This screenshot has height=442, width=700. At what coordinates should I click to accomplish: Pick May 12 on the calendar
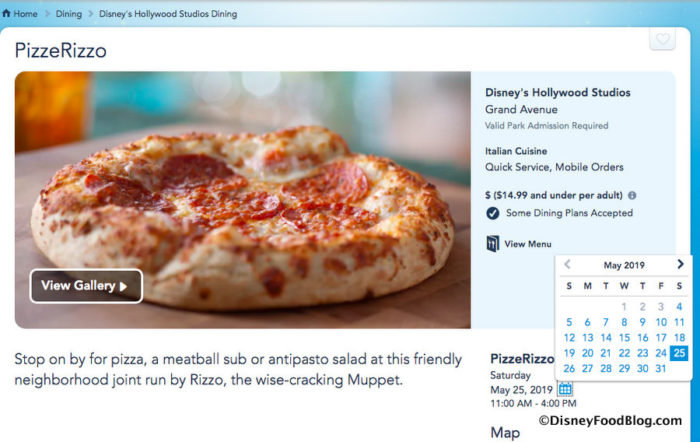click(x=569, y=337)
